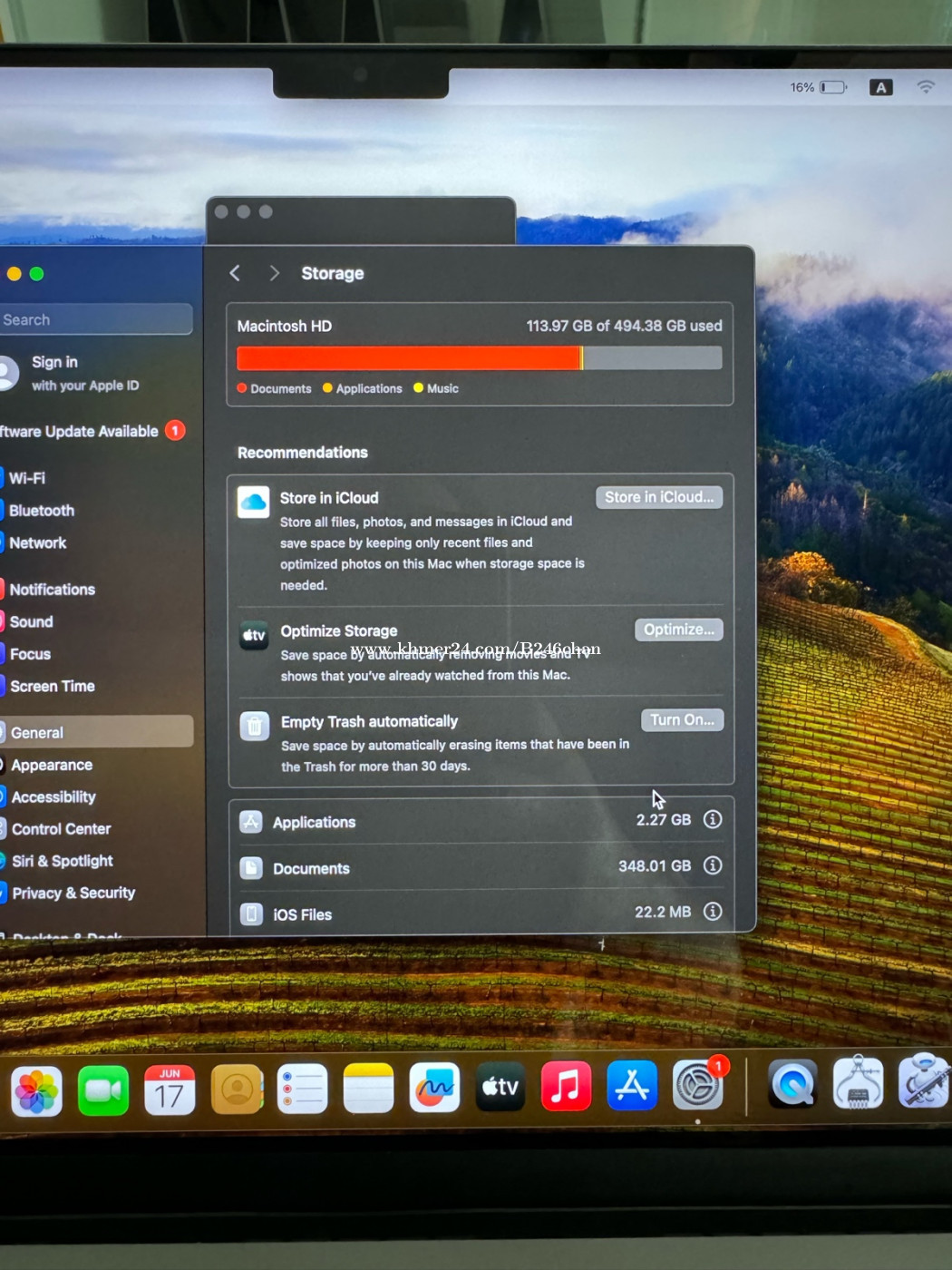Open the App Store in the Dock
The width and height of the screenshot is (952, 1270).
(x=632, y=1084)
